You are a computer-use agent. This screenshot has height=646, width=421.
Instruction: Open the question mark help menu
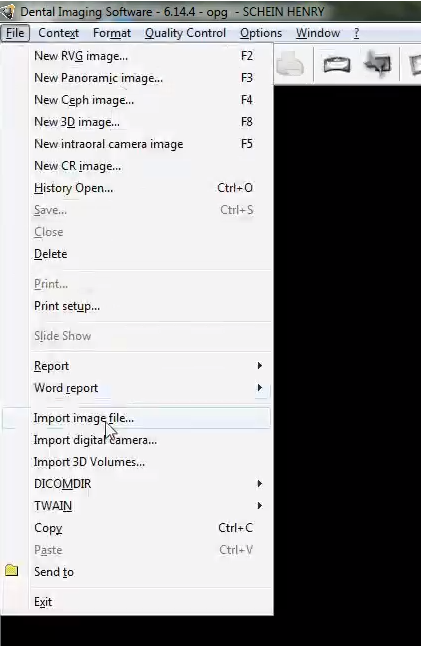coord(356,33)
